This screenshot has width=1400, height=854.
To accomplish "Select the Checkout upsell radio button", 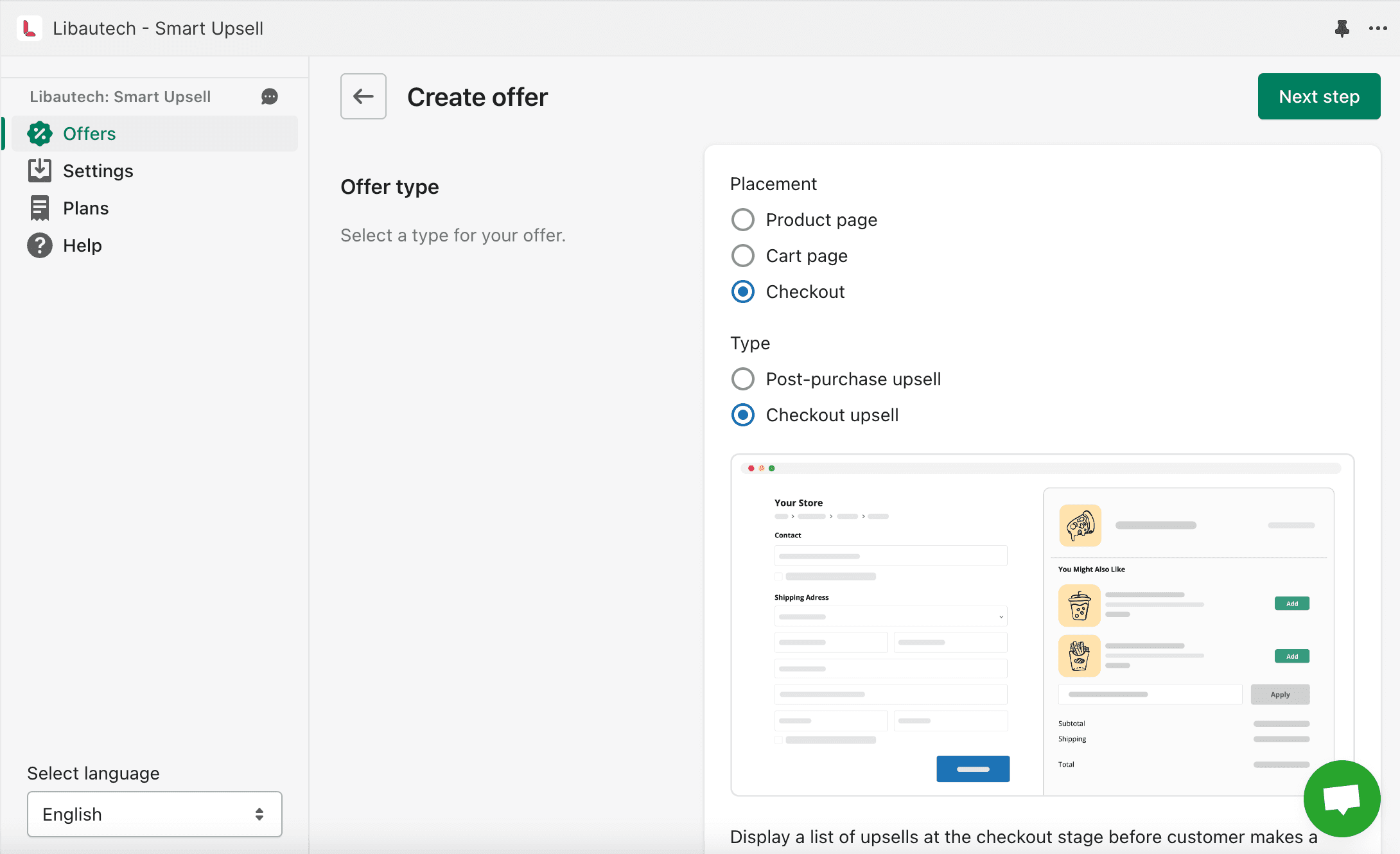I will [x=743, y=415].
